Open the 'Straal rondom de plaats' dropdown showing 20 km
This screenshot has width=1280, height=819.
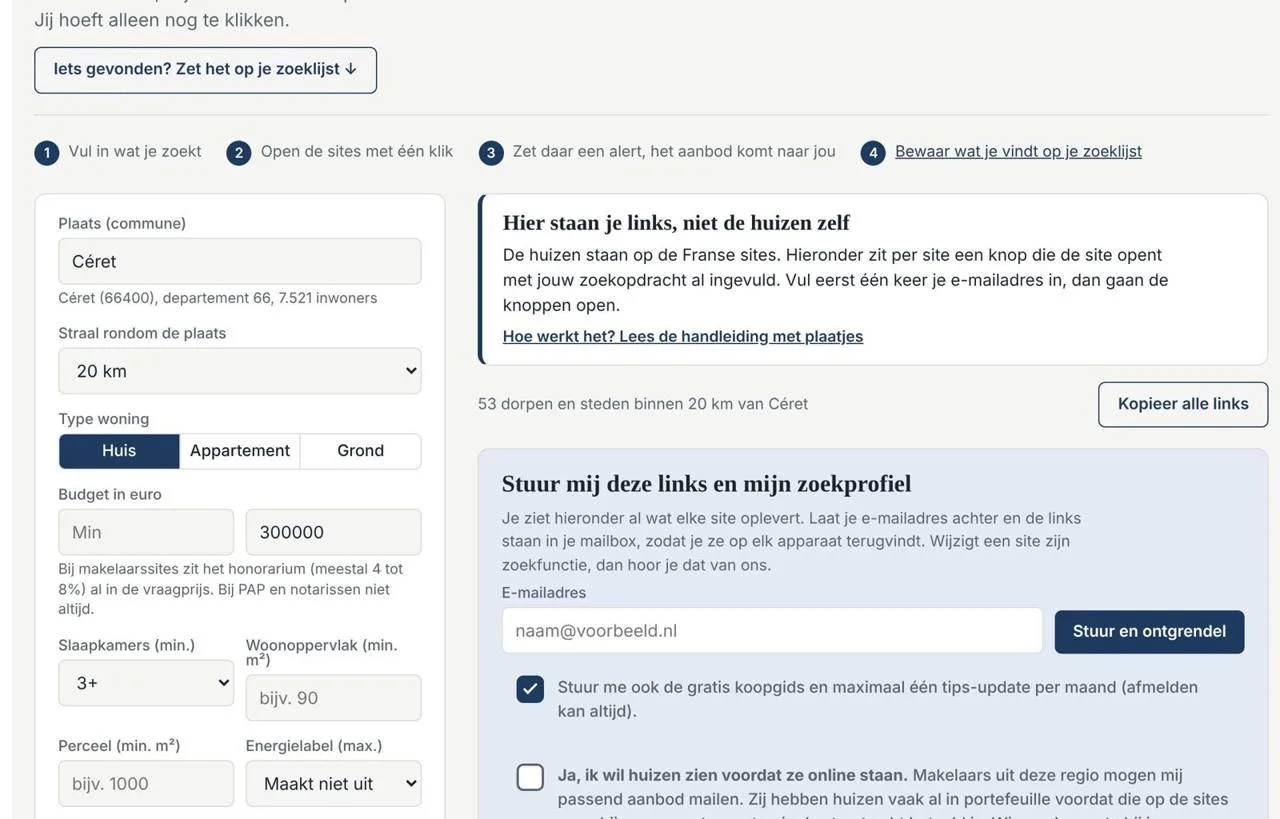240,371
